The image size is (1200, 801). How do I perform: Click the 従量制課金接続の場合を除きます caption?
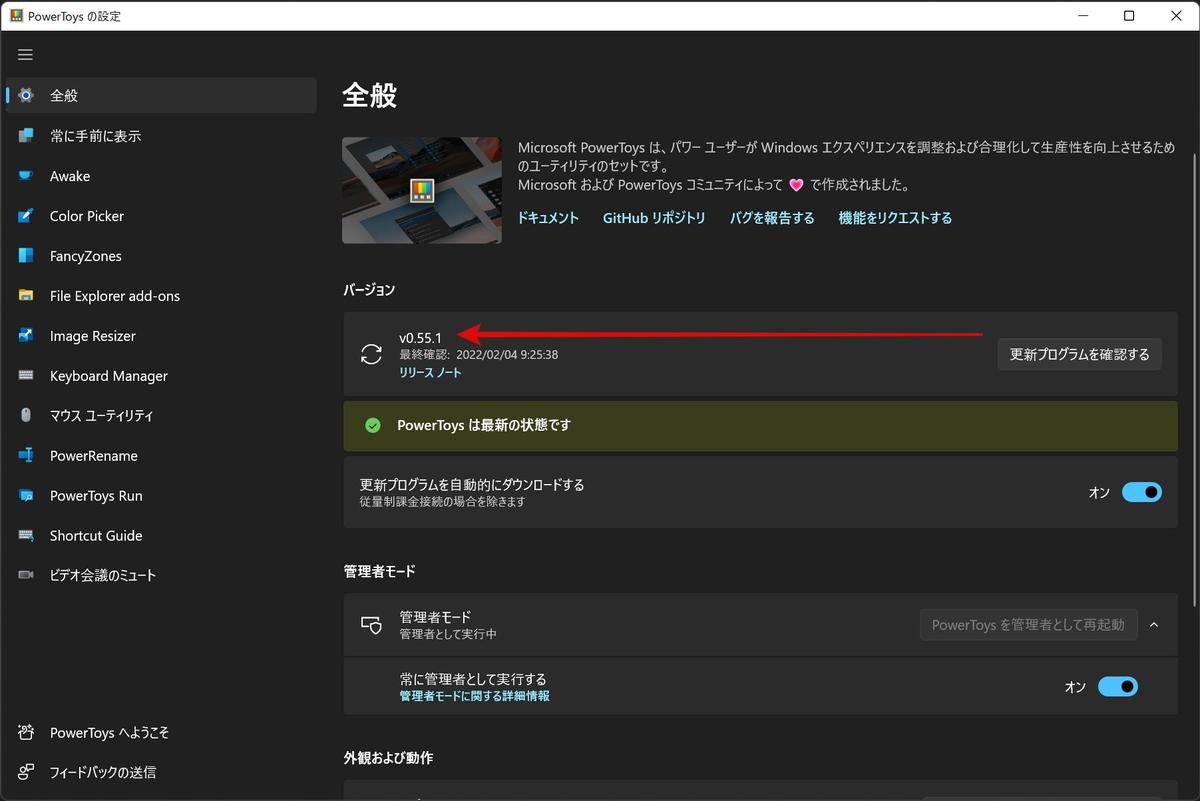click(x=443, y=501)
